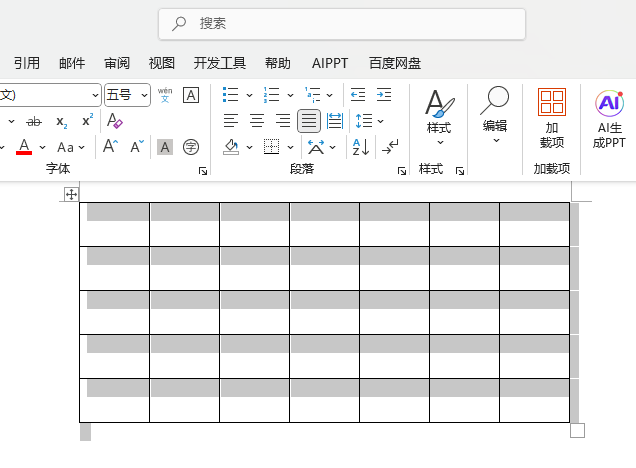Click the bullet list icon
The width and height of the screenshot is (636, 468).
230,95
